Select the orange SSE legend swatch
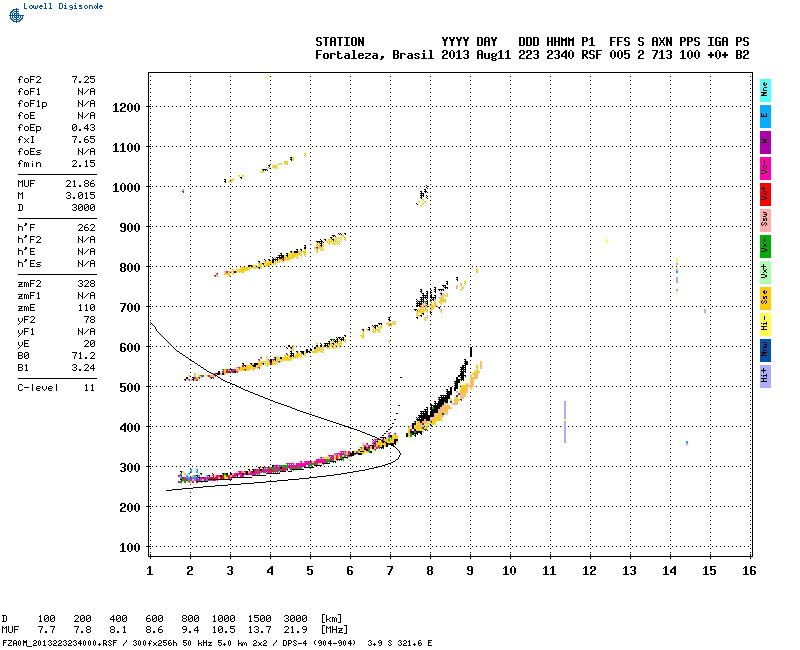The image size is (800, 650). tap(765, 298)
